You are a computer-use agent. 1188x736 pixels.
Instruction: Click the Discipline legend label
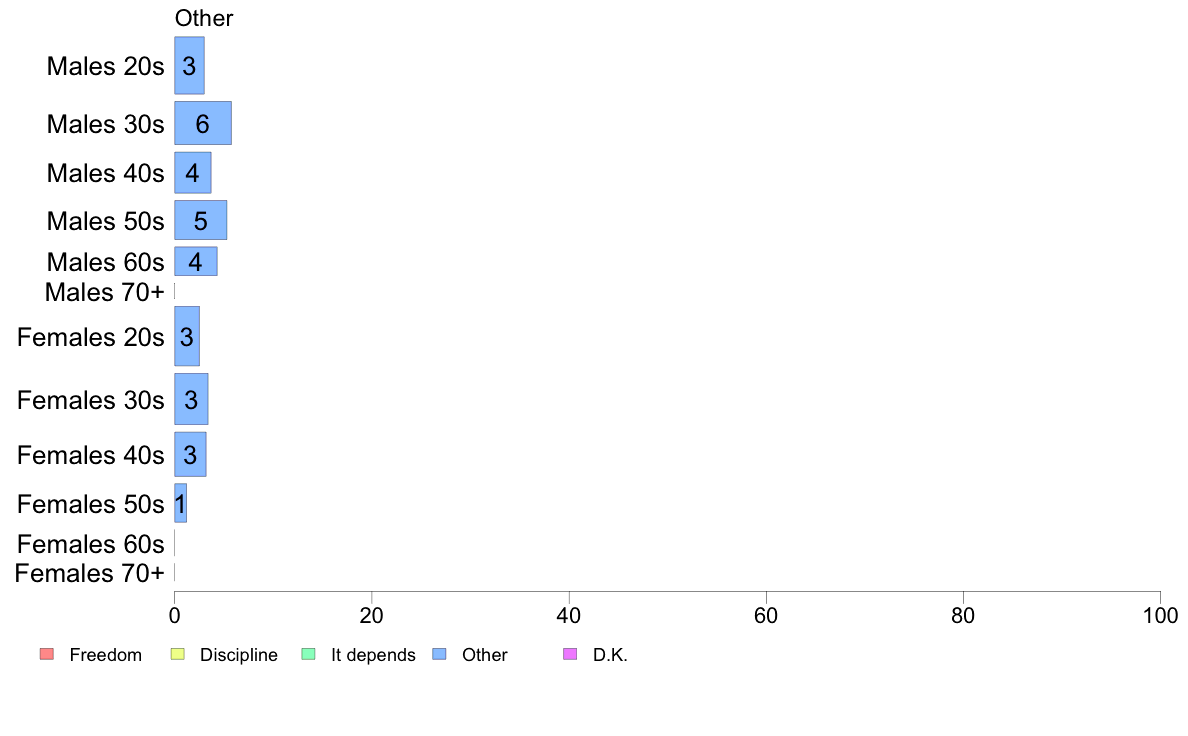(x=239, y=655)
